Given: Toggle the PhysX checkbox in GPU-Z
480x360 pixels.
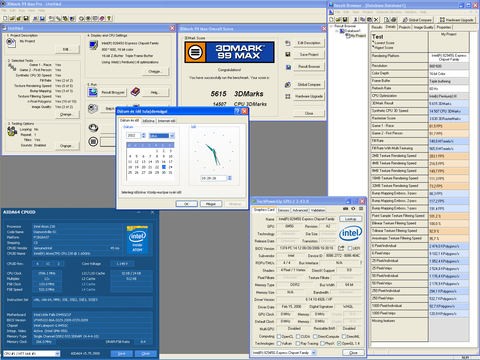Looking at the screenshot, I should point(322,343).
